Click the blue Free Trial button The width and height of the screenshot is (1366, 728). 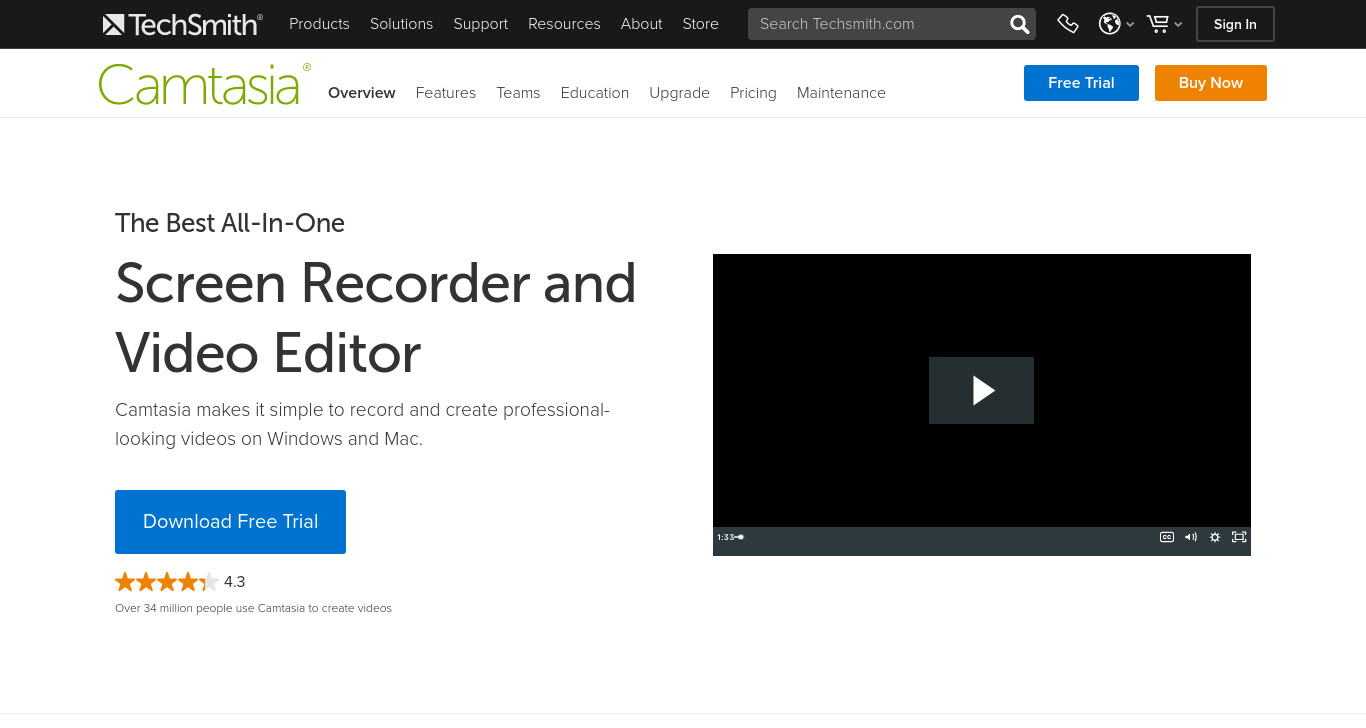pyautogui.click(x=1081, y=83)
